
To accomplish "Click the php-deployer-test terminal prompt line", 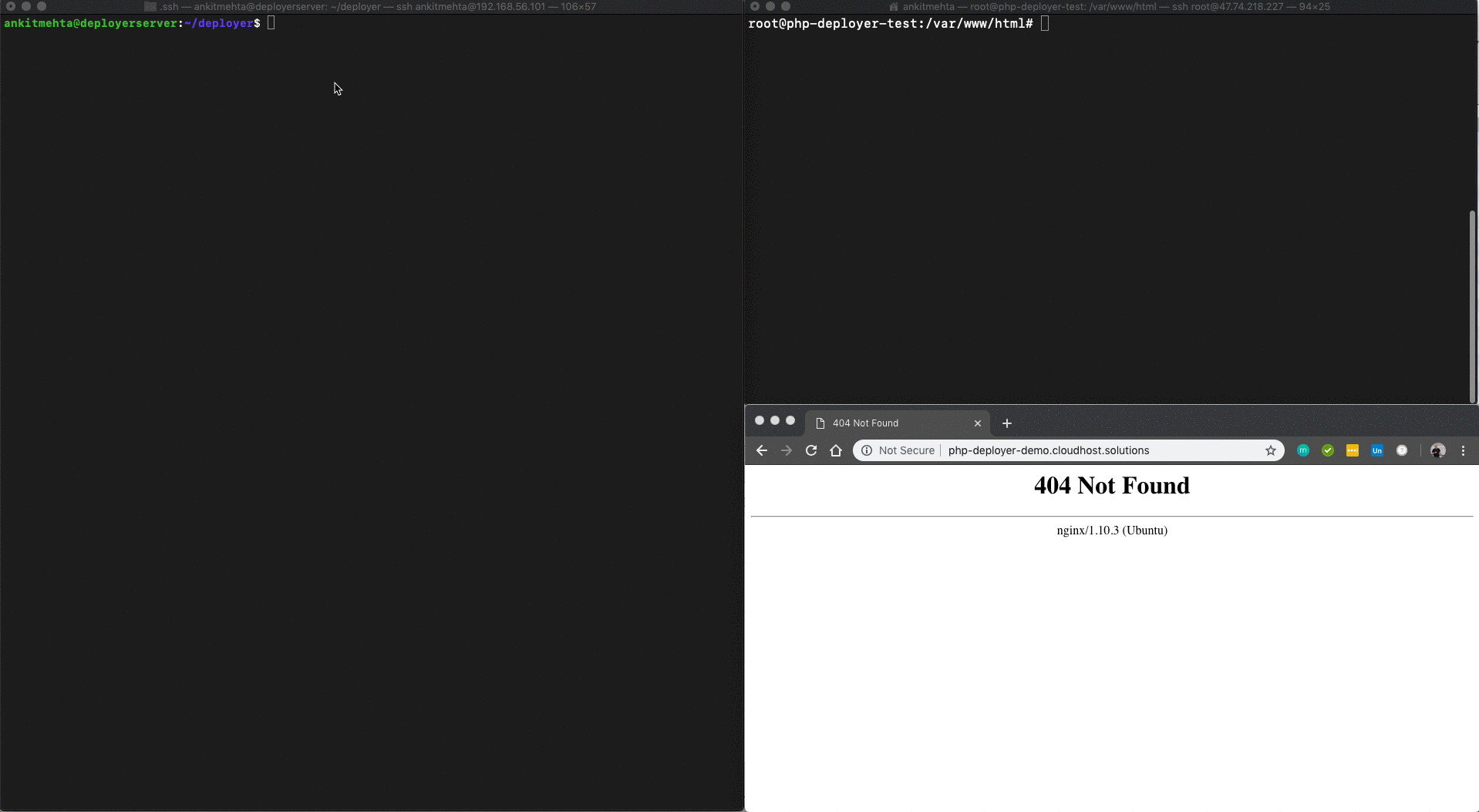I will pos(898,24).
